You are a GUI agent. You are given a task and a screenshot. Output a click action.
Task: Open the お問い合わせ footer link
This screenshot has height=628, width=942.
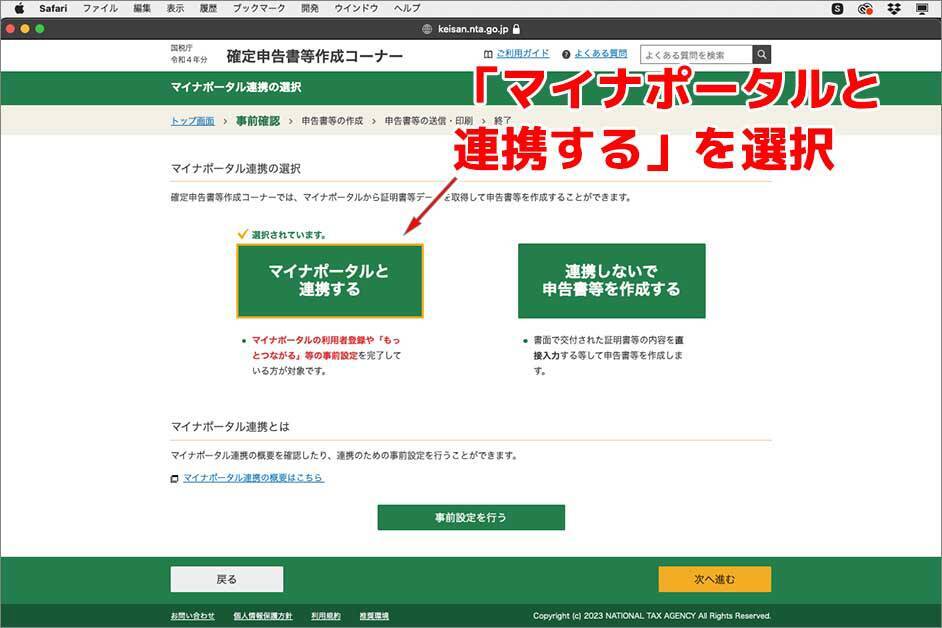[192, 616]
